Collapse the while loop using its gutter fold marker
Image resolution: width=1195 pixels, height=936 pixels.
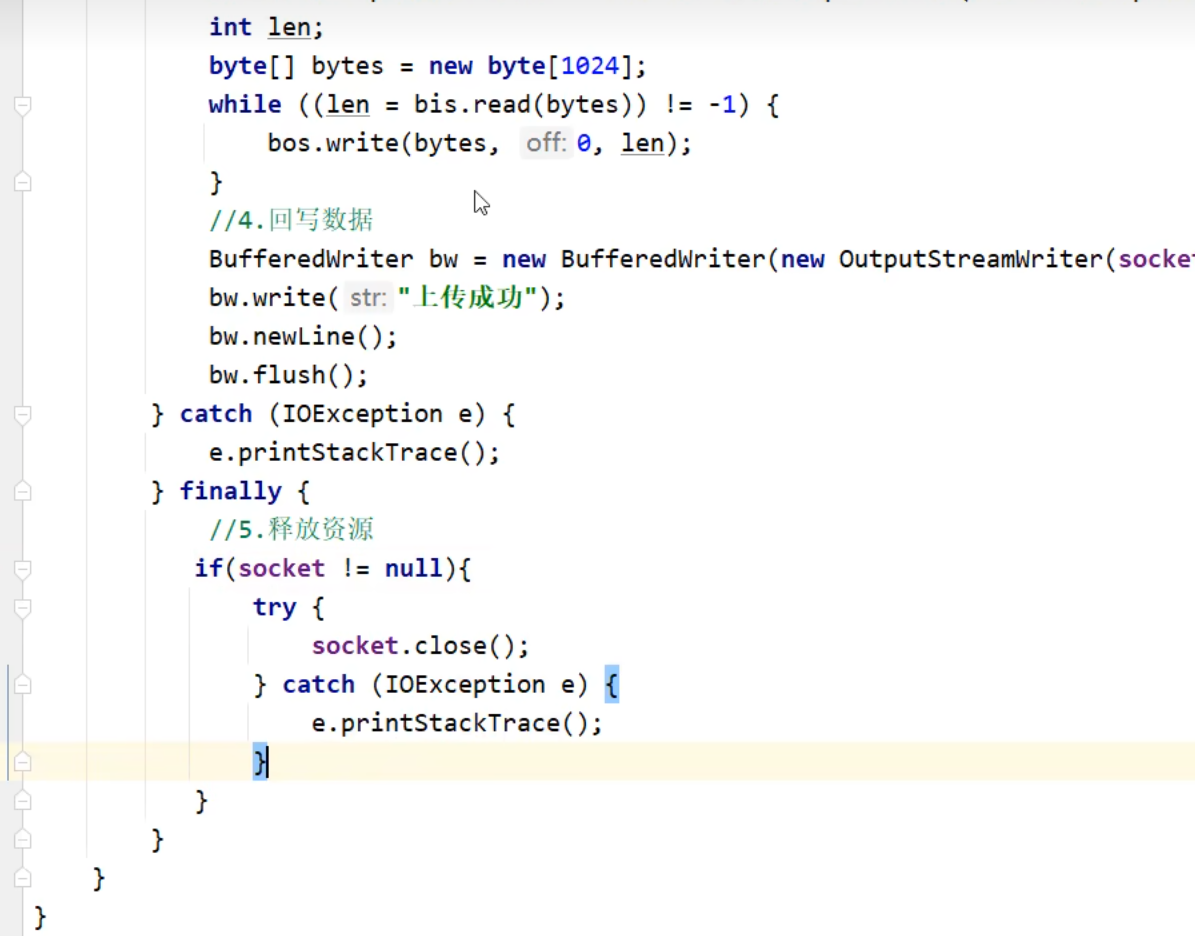coord(22,105)
